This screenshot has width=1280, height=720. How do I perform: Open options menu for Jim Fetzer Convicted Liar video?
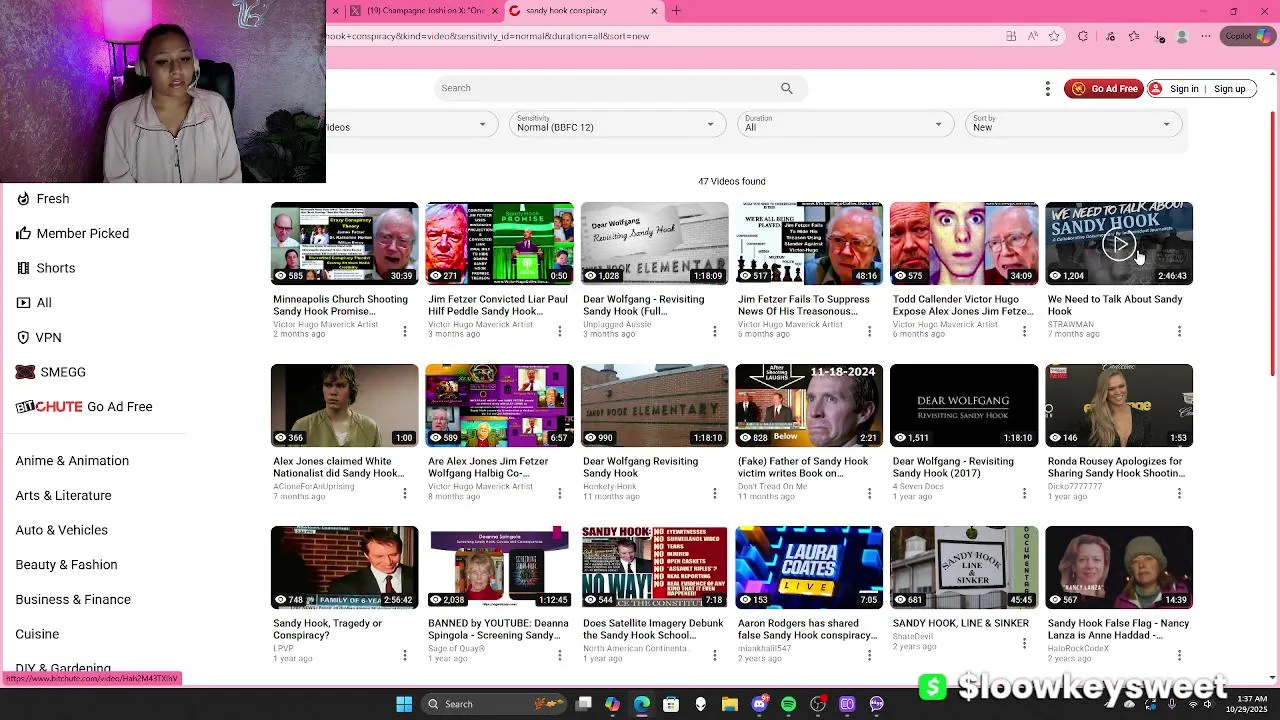[560, 331]
